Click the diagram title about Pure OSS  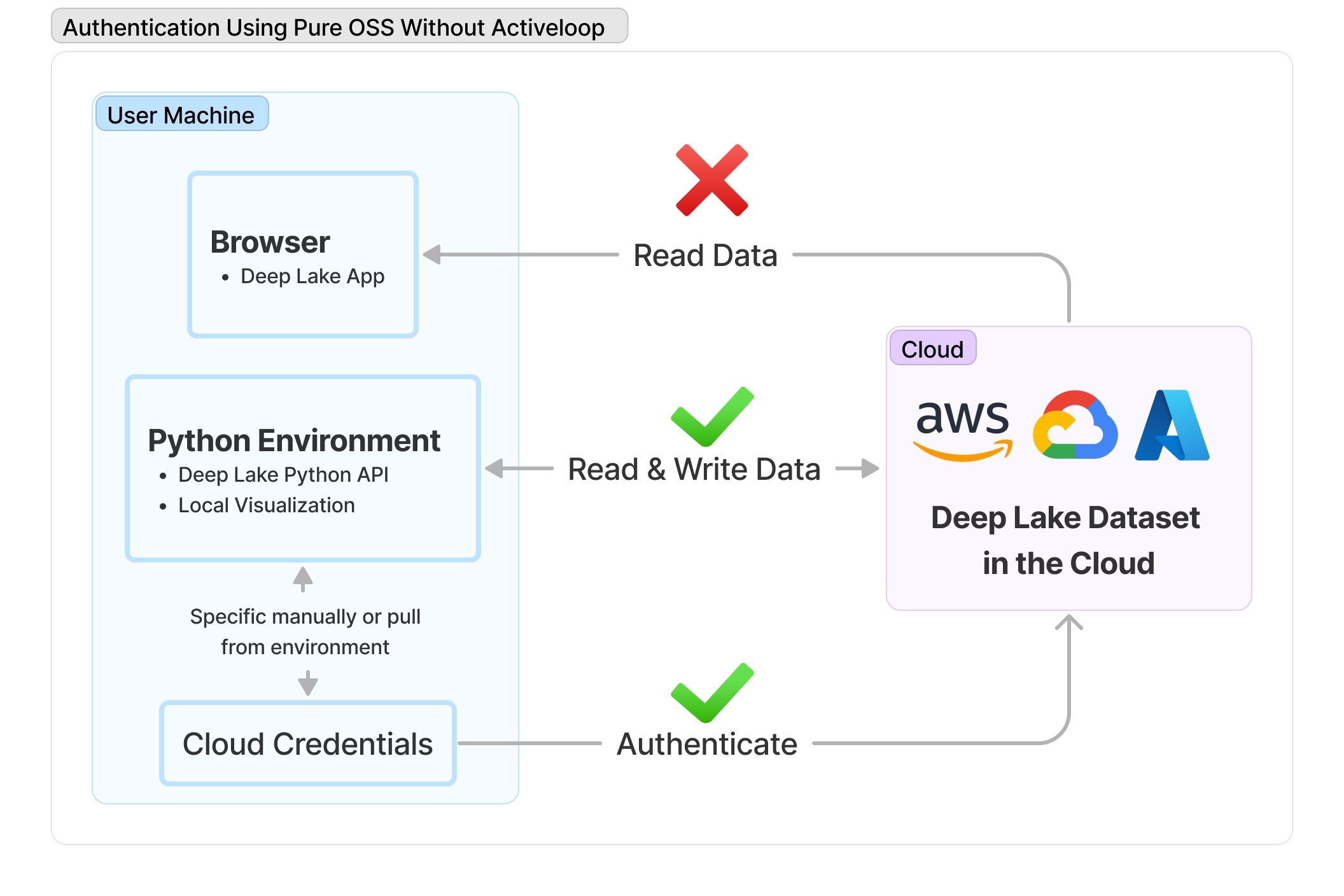tap(334, 27)
